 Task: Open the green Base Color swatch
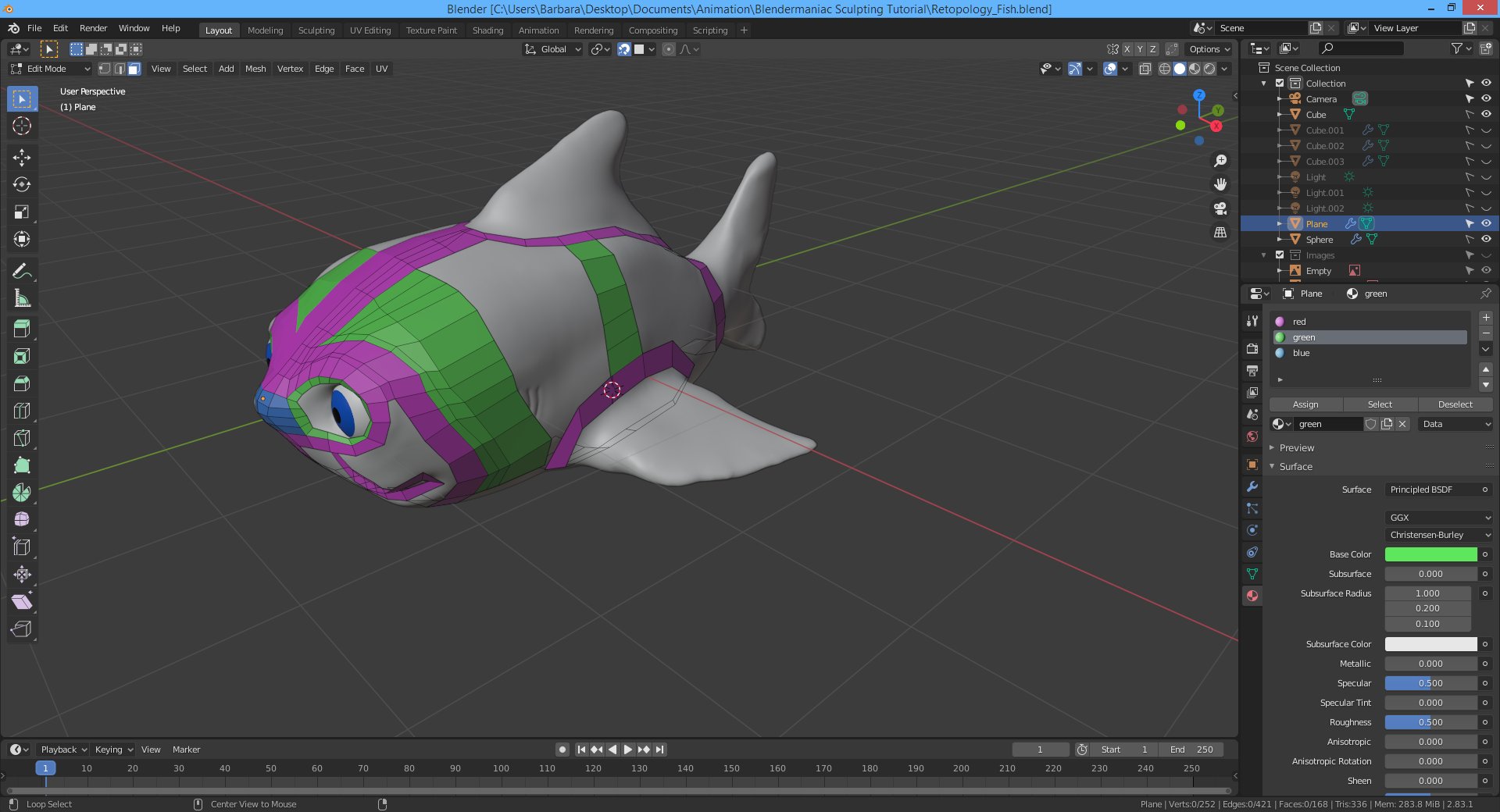[x=1430, y=554]
